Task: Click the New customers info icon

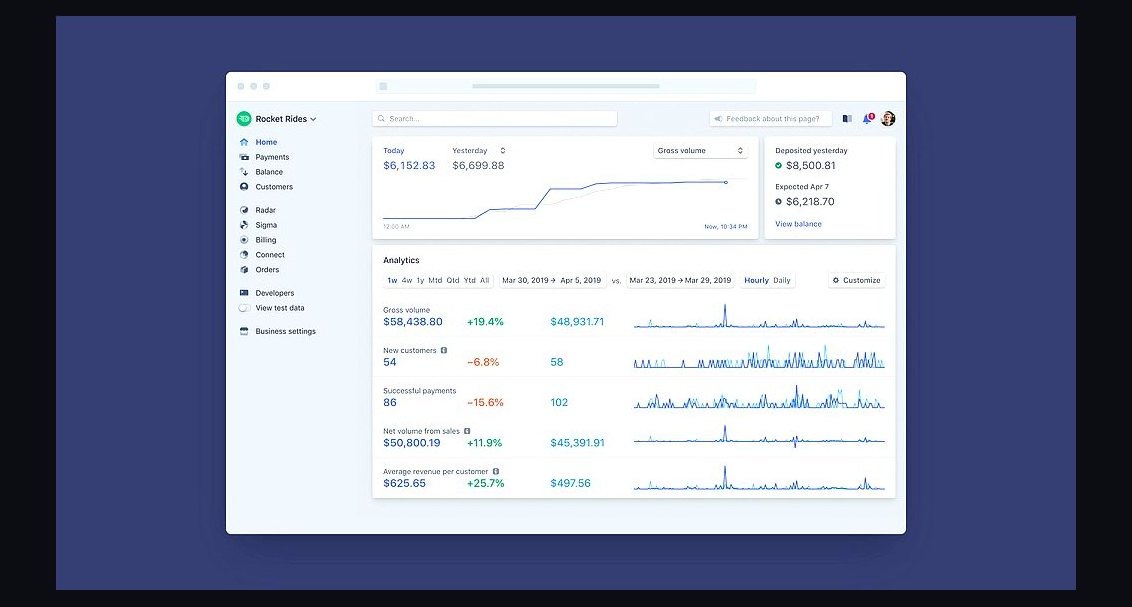Action: [444, 350]
